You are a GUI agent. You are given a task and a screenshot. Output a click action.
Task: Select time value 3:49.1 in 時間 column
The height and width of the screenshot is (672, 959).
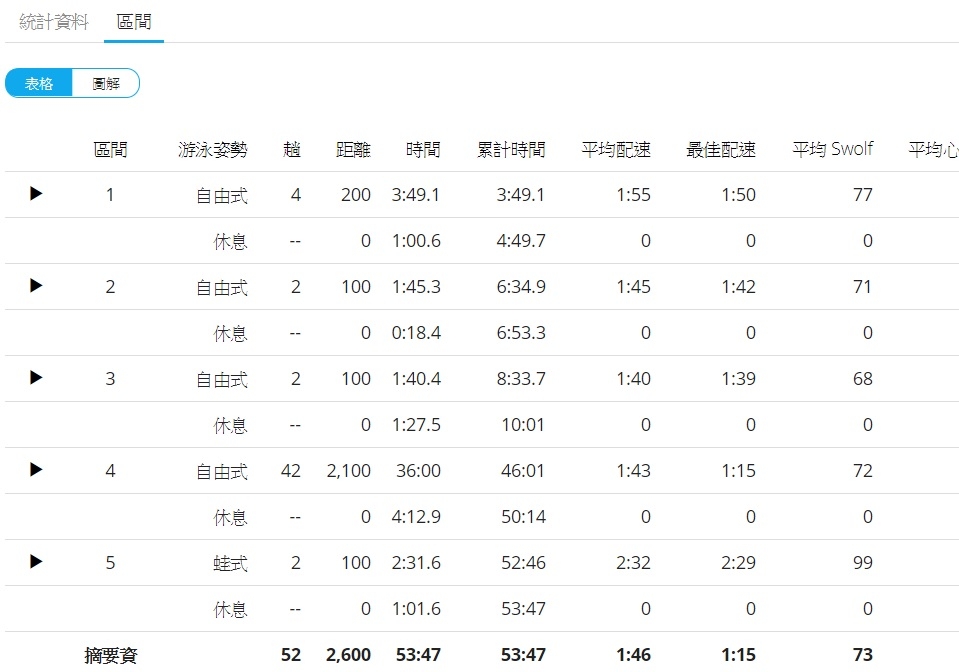[x=416, y=195]
